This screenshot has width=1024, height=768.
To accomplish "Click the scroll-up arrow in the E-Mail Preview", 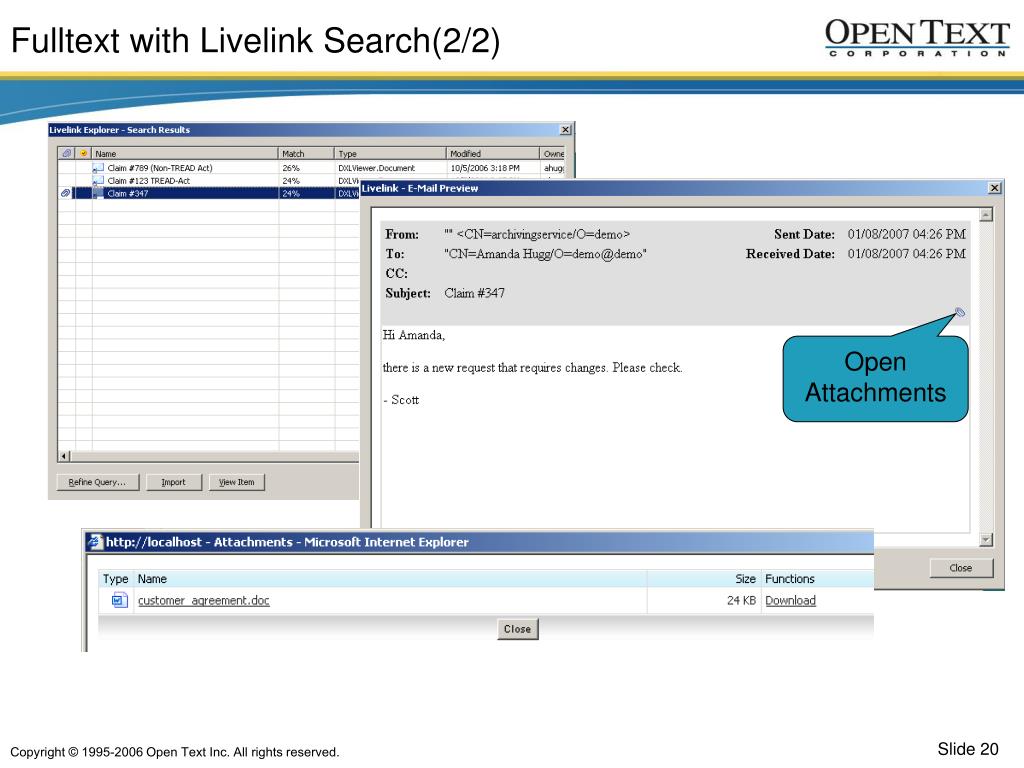I will [x=986, y=215].
